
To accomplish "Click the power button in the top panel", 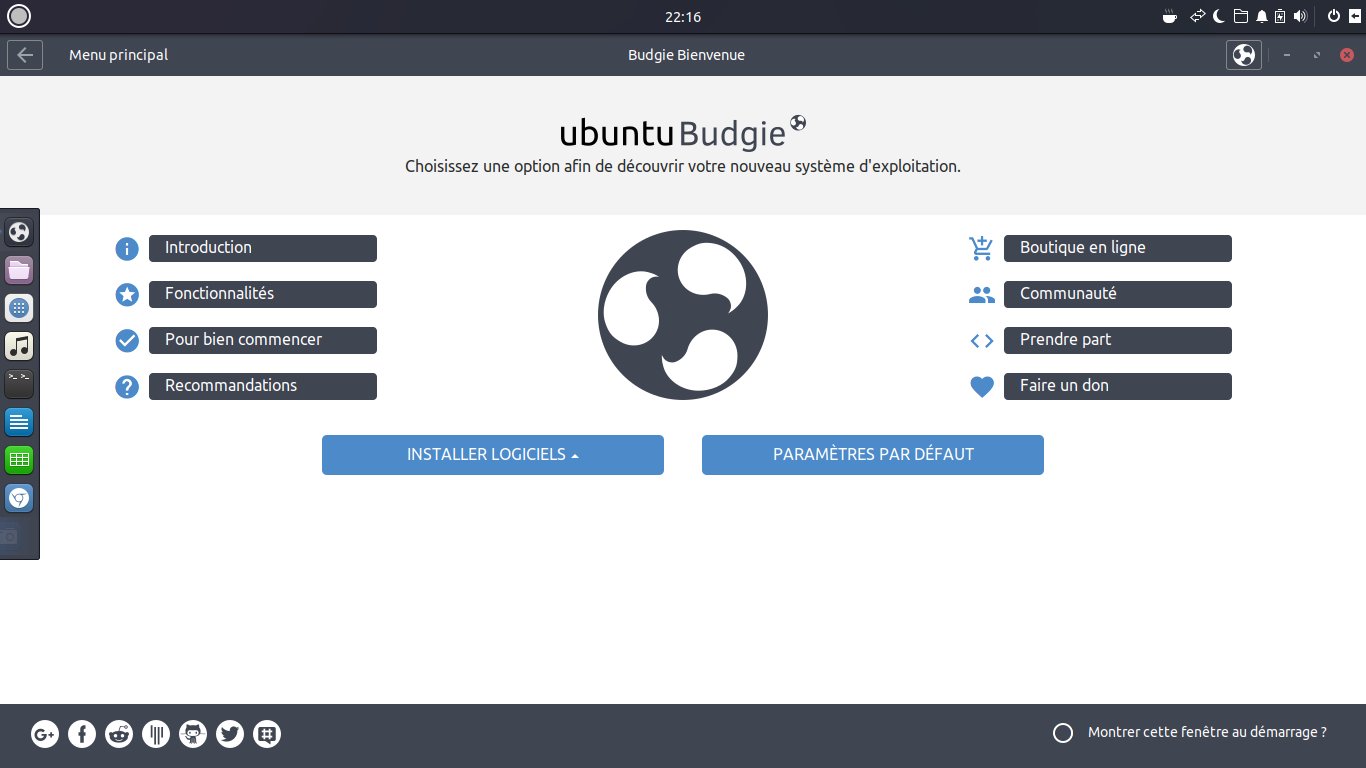I will (1333, 16).
